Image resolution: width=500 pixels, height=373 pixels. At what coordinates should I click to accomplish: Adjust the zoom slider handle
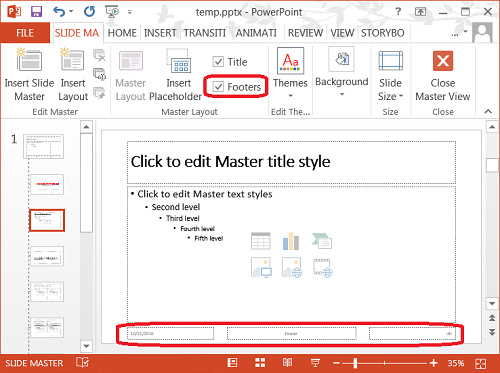(x=355, y=363)
